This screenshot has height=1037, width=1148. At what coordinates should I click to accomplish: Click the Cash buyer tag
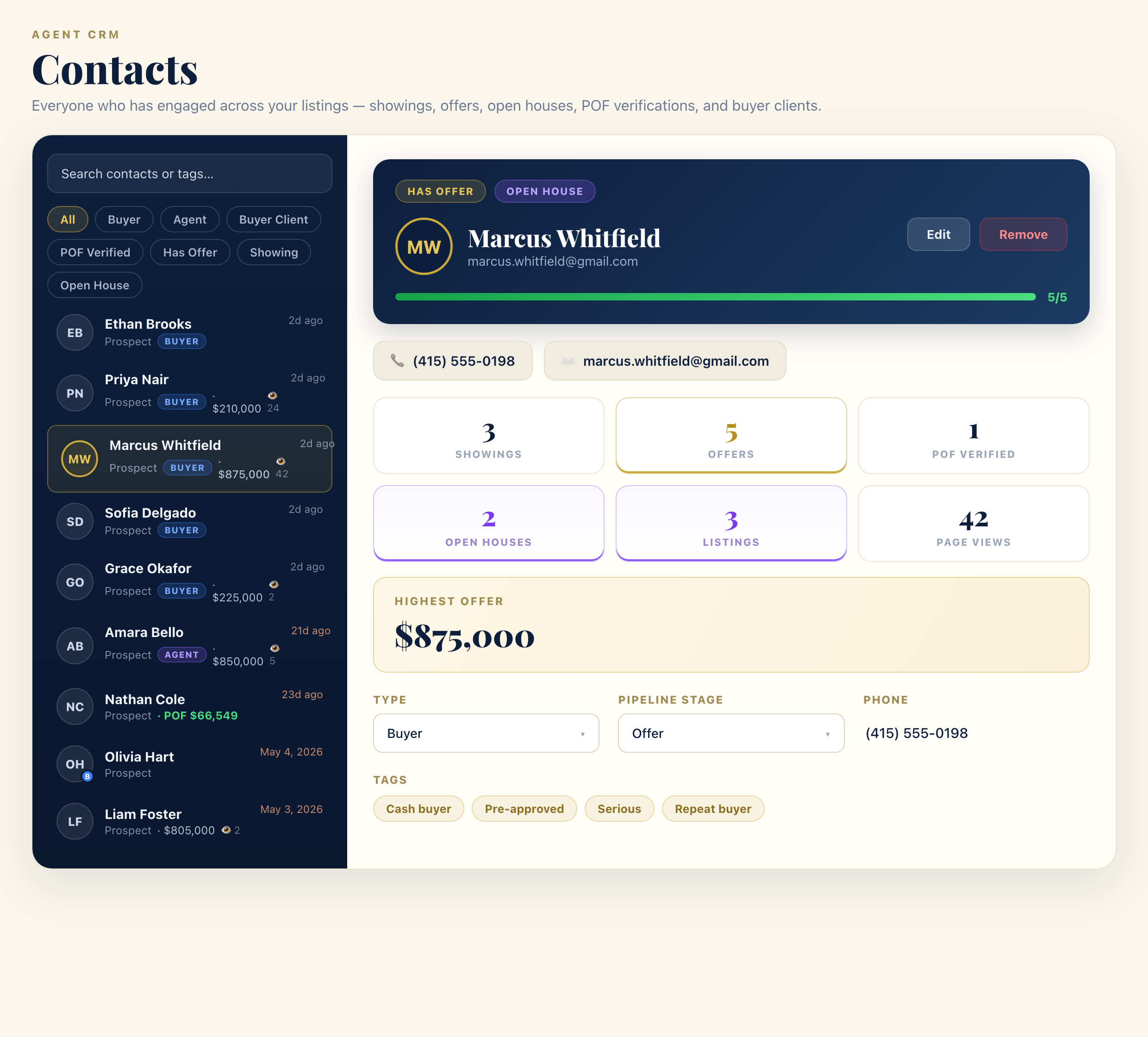tap(418, 809)
